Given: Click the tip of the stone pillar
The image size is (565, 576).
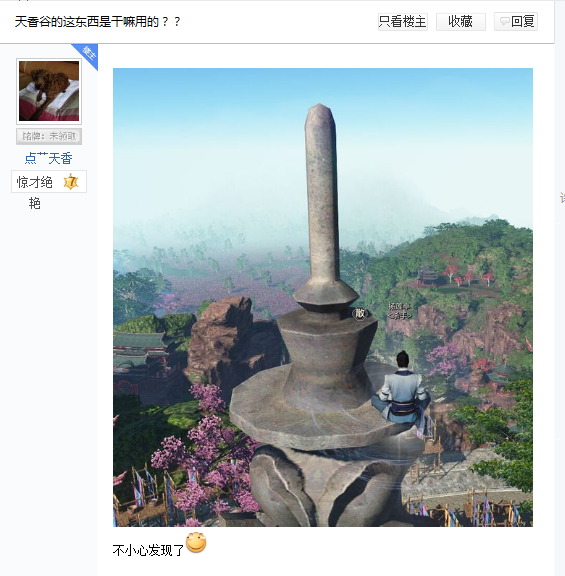Looking at the screenshot, I should click(x=320, y=110).
